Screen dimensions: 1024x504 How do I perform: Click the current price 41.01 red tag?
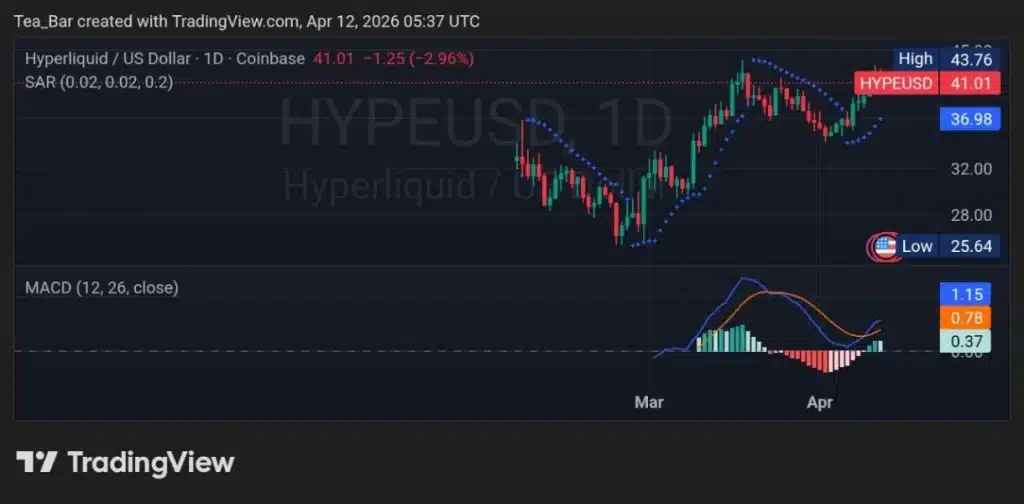pyautogui.click(x=970, y=84)
